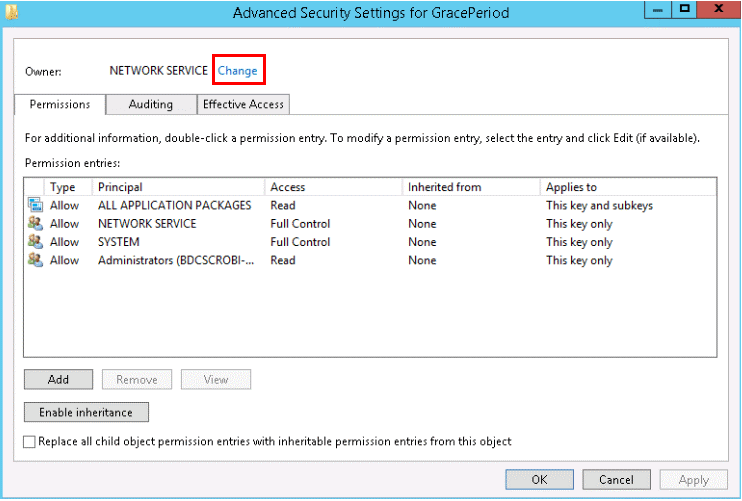Sort by Applies to column header

pyautogui.click(x=628, y=187)
